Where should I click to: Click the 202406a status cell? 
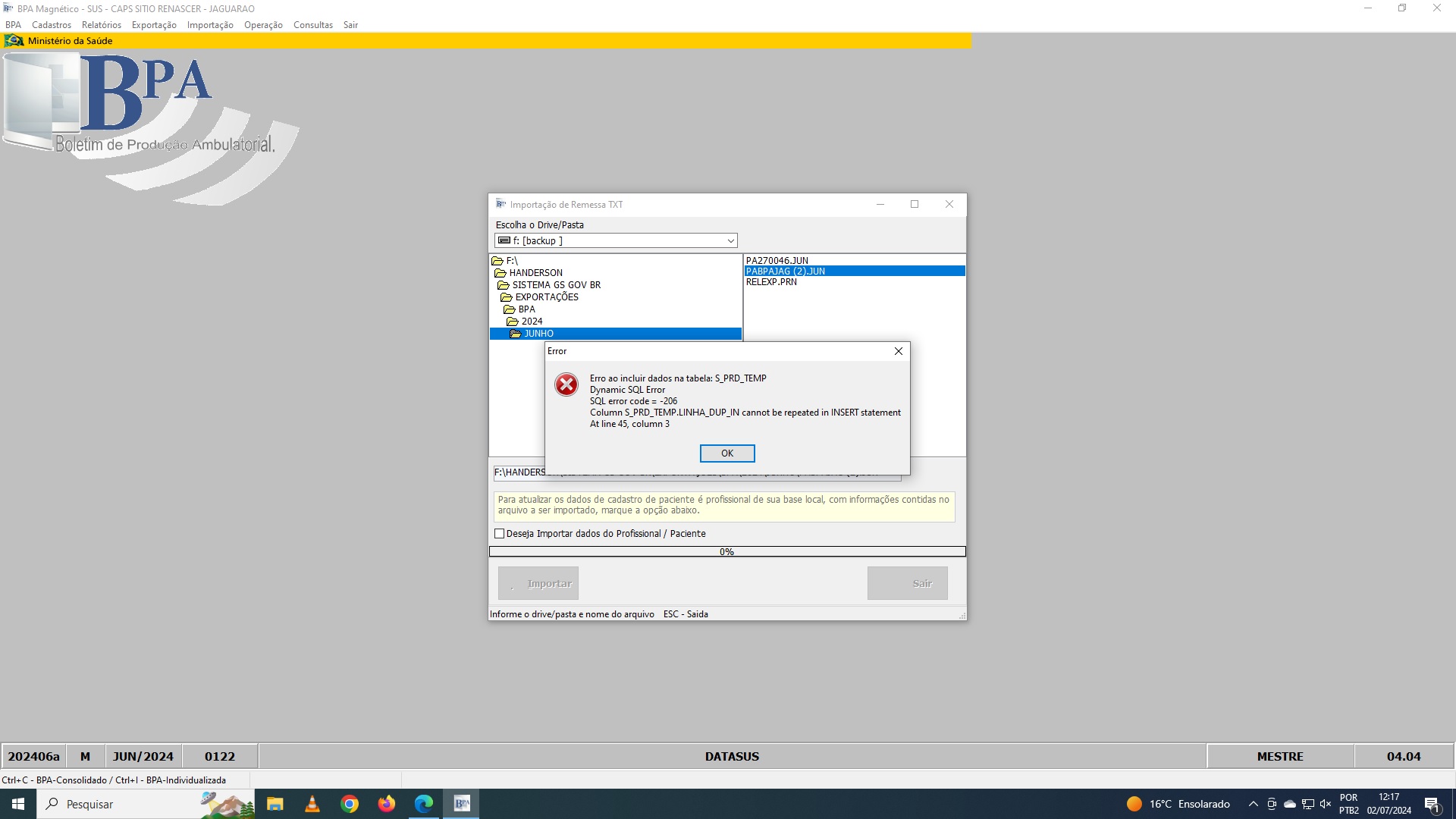pyautogui.click(x=33, y=757)
